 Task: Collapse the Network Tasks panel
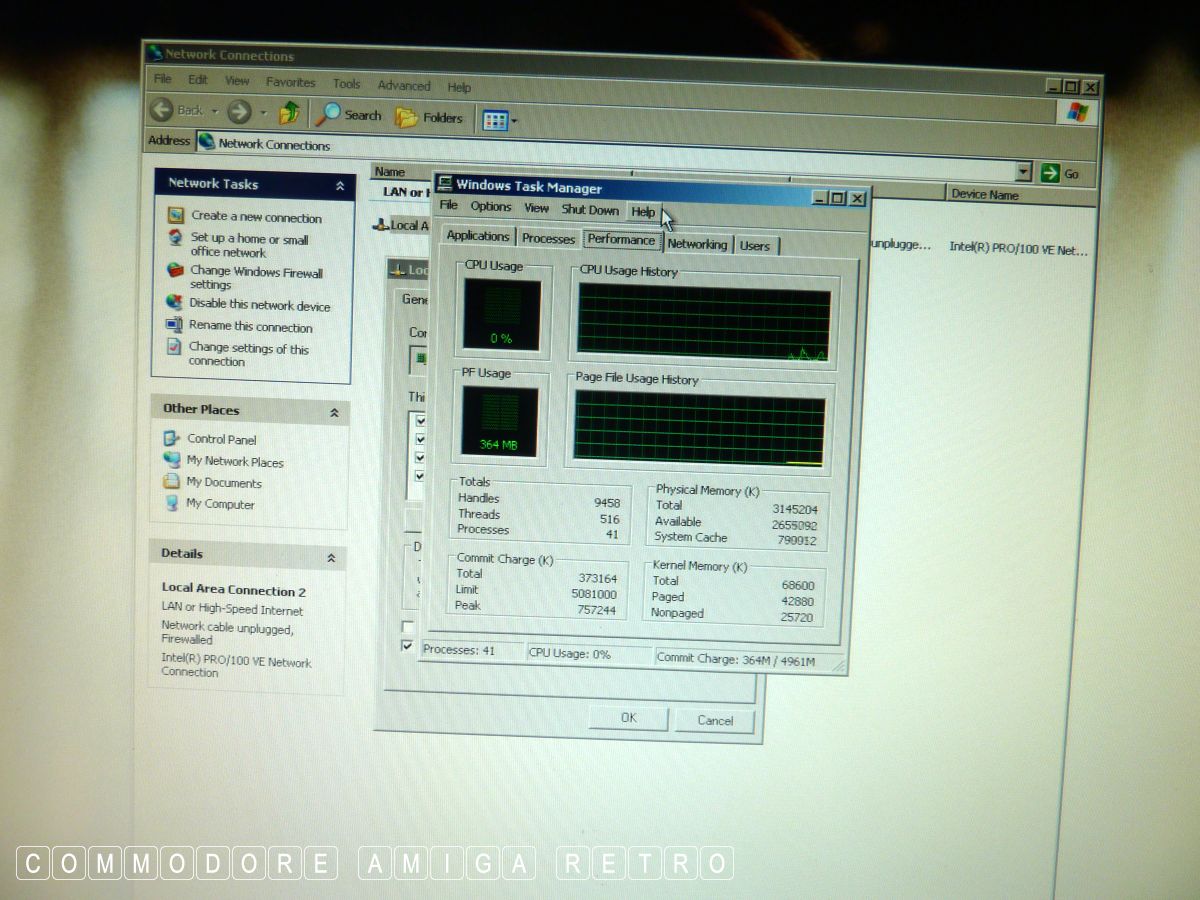(x=340, y=186)
